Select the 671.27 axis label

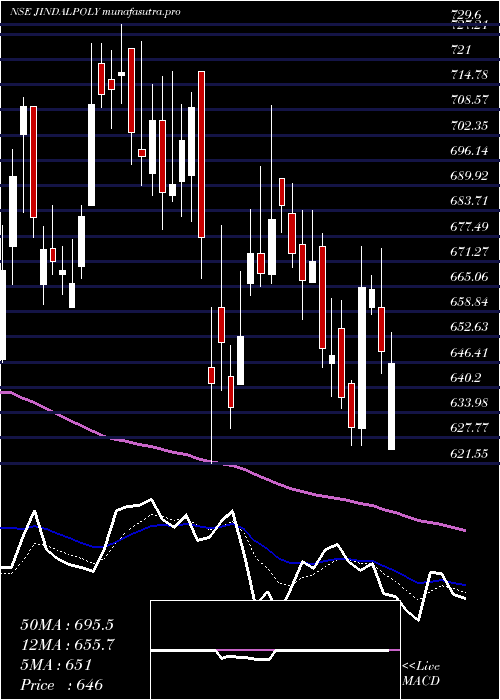(469, 252)
